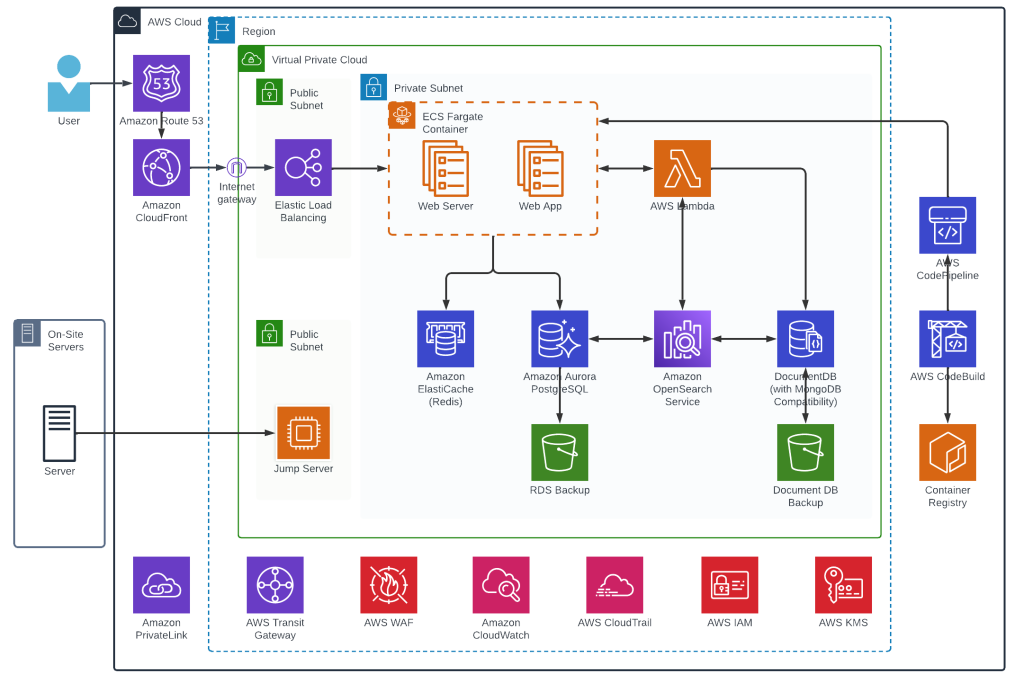Click the Elastic Load Balancing icon
This screenshot has width=1024, height=683.
pos(303,168)
